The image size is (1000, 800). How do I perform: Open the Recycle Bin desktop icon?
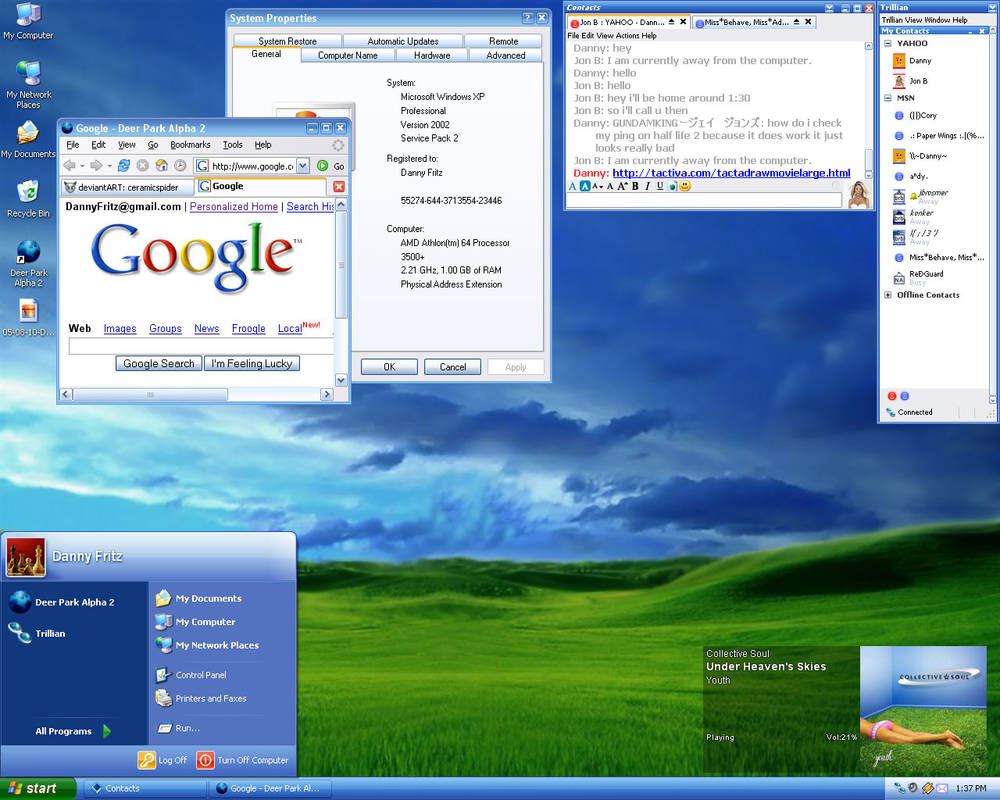click(x=28, y=199)
